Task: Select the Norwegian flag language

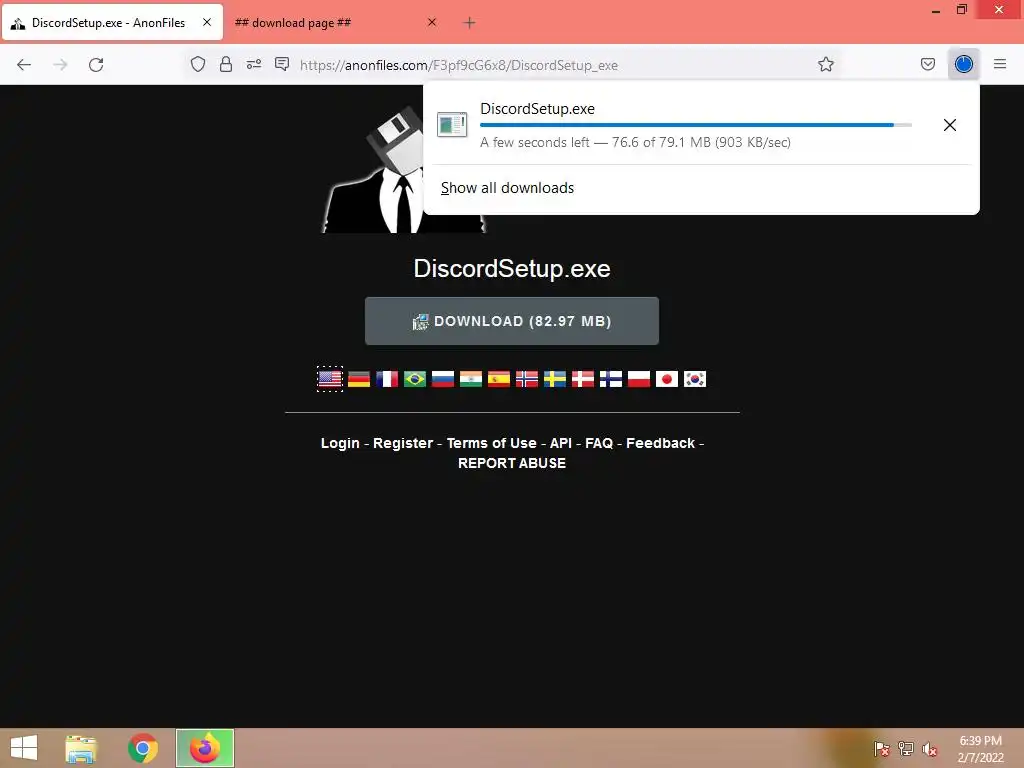Action: (527, 379)
